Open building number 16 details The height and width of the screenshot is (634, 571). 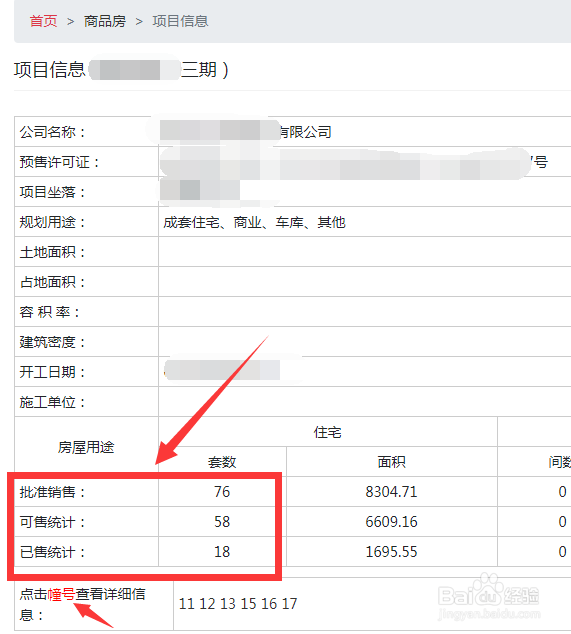[x=269, y=604]
